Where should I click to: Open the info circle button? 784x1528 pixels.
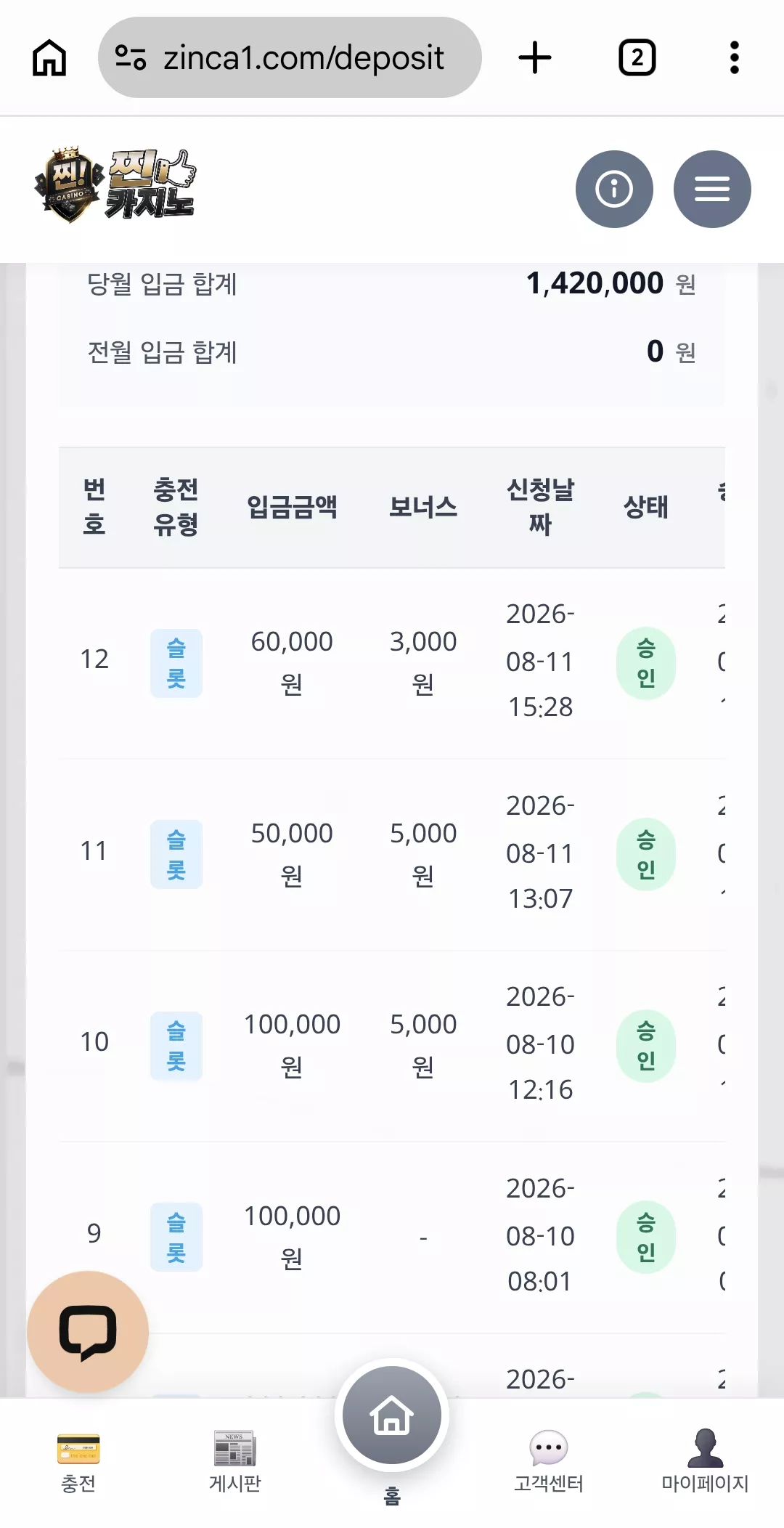614,189
